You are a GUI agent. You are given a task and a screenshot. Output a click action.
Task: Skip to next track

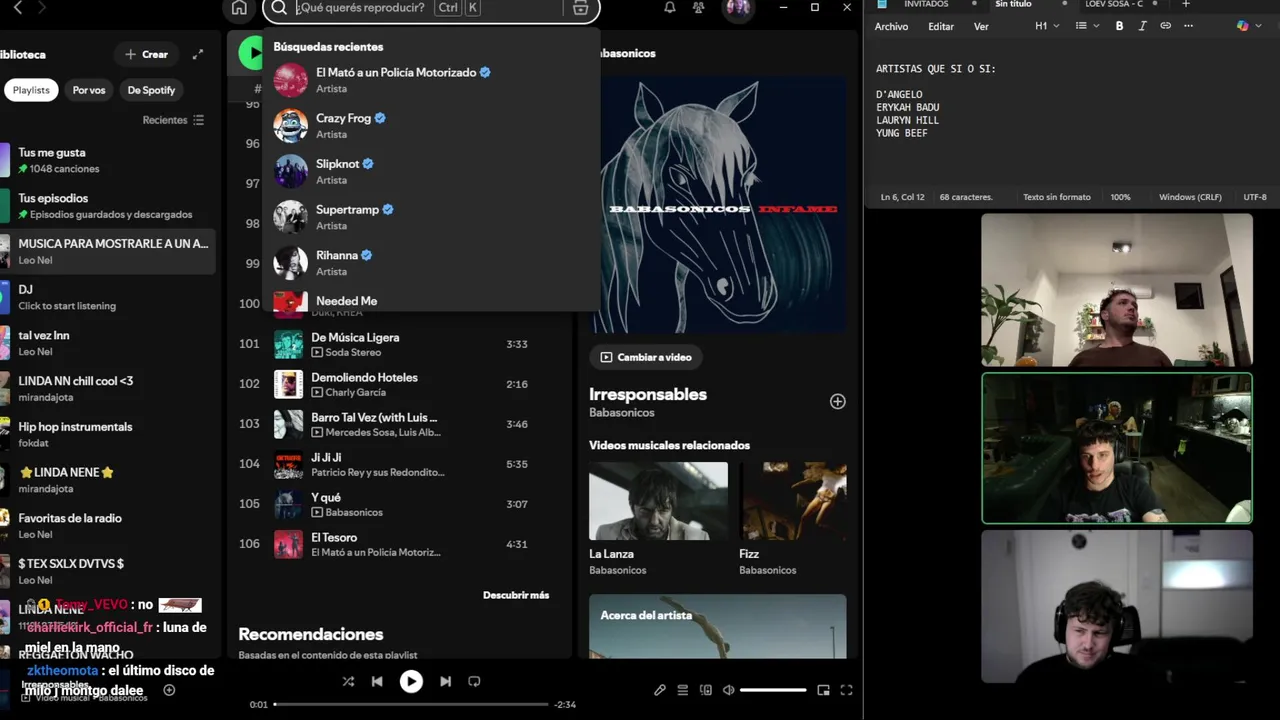tap(445, 681)
